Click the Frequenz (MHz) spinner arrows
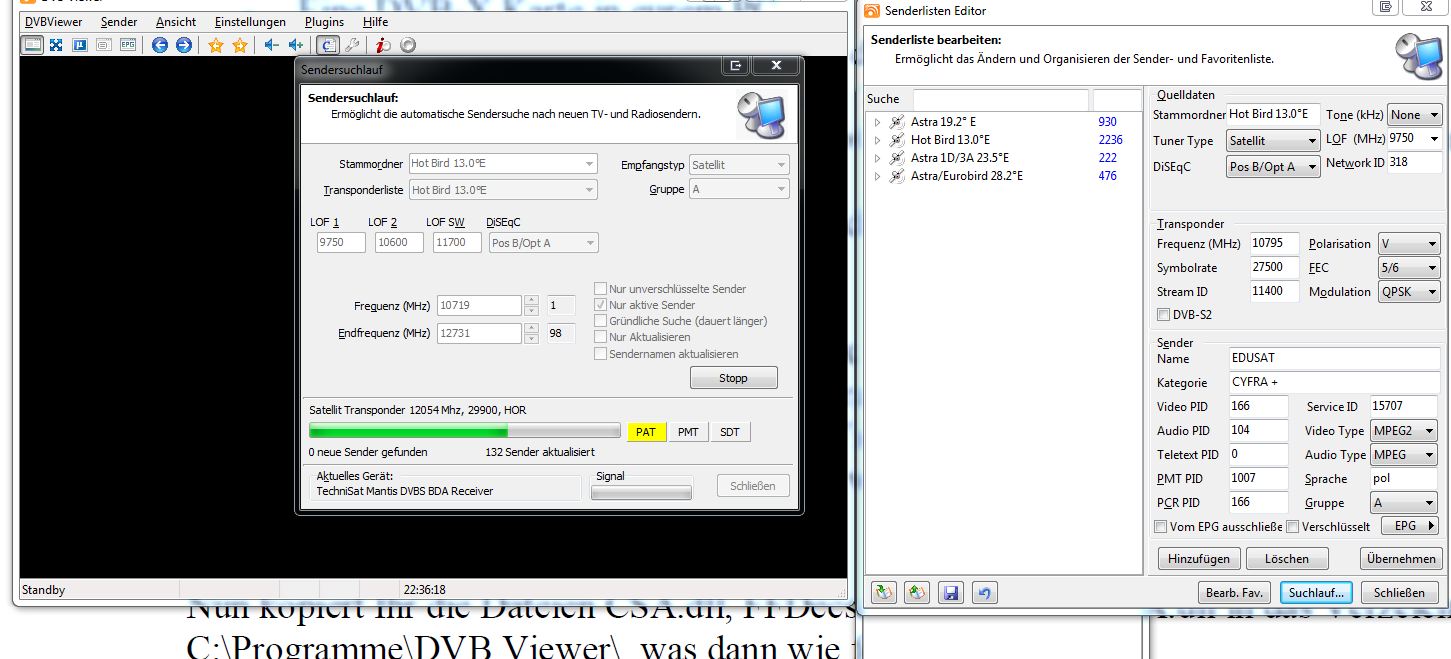This screenshot has width=1451, height=659. [x=531, y=305]
